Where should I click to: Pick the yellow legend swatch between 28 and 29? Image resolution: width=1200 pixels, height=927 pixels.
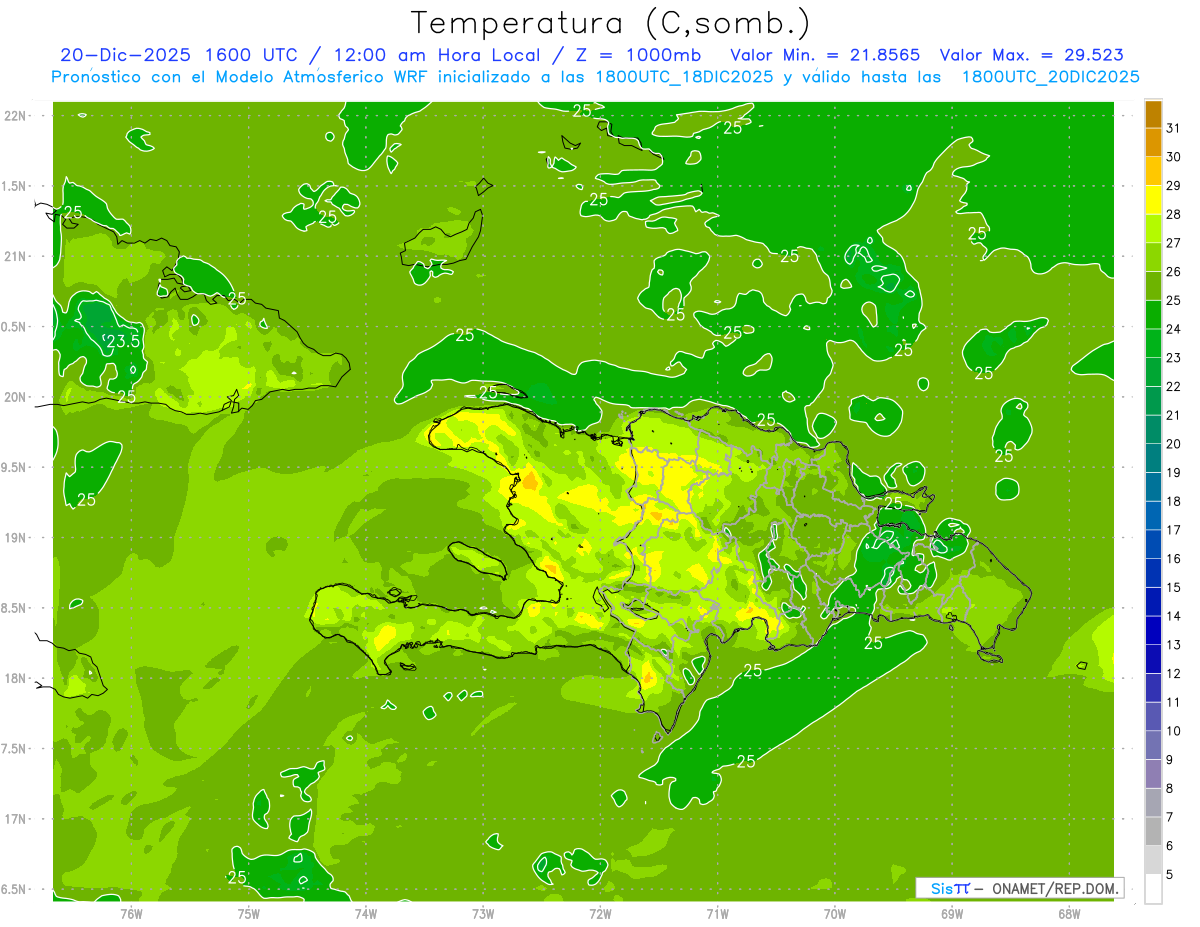(1153, 200)
